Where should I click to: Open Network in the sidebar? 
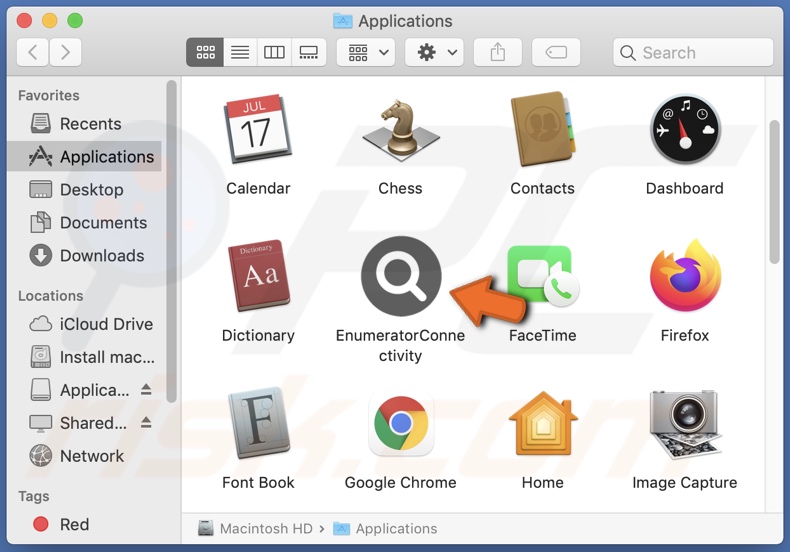[84, 456]
